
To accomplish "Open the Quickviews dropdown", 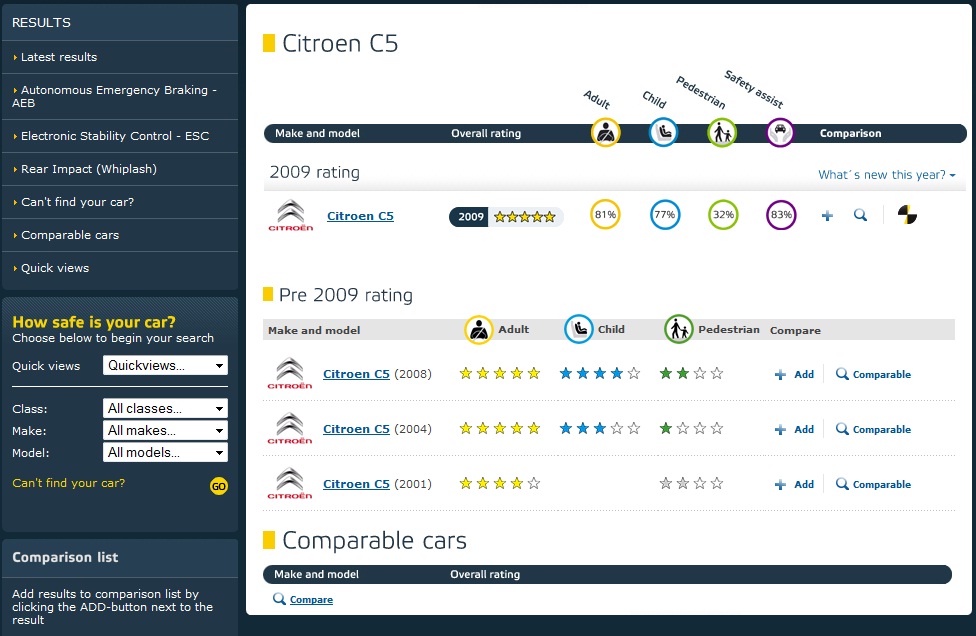I will [165, 365].
